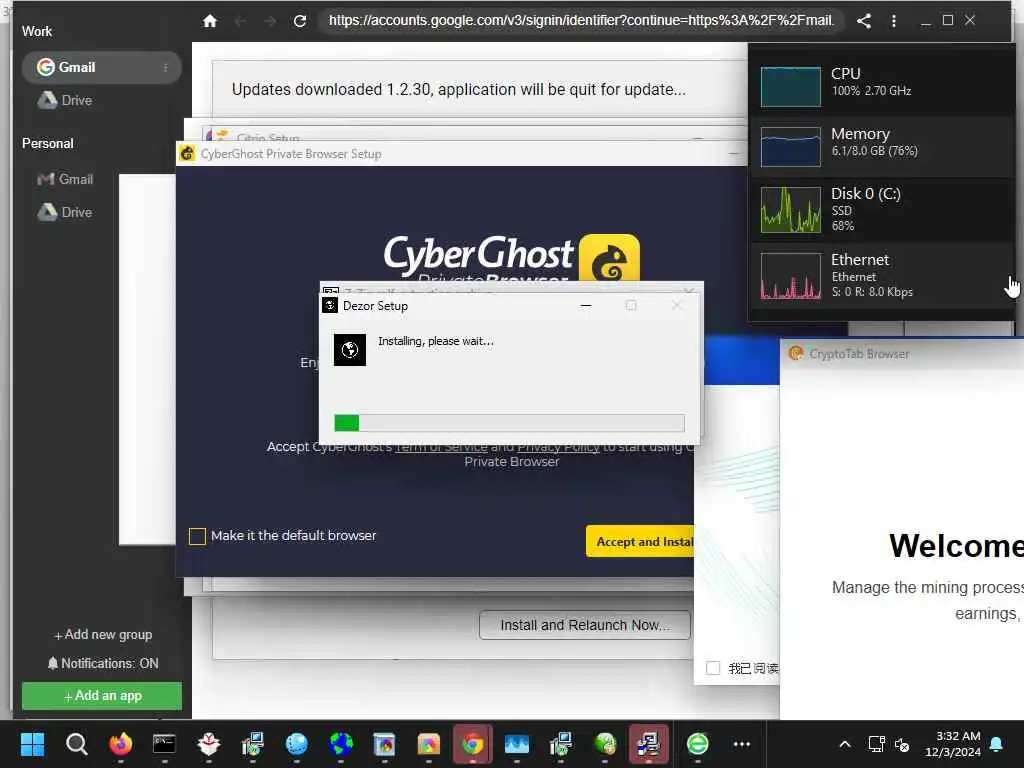
Task: Open the green 360 browser taskbar icon
Action: [697, 744]
